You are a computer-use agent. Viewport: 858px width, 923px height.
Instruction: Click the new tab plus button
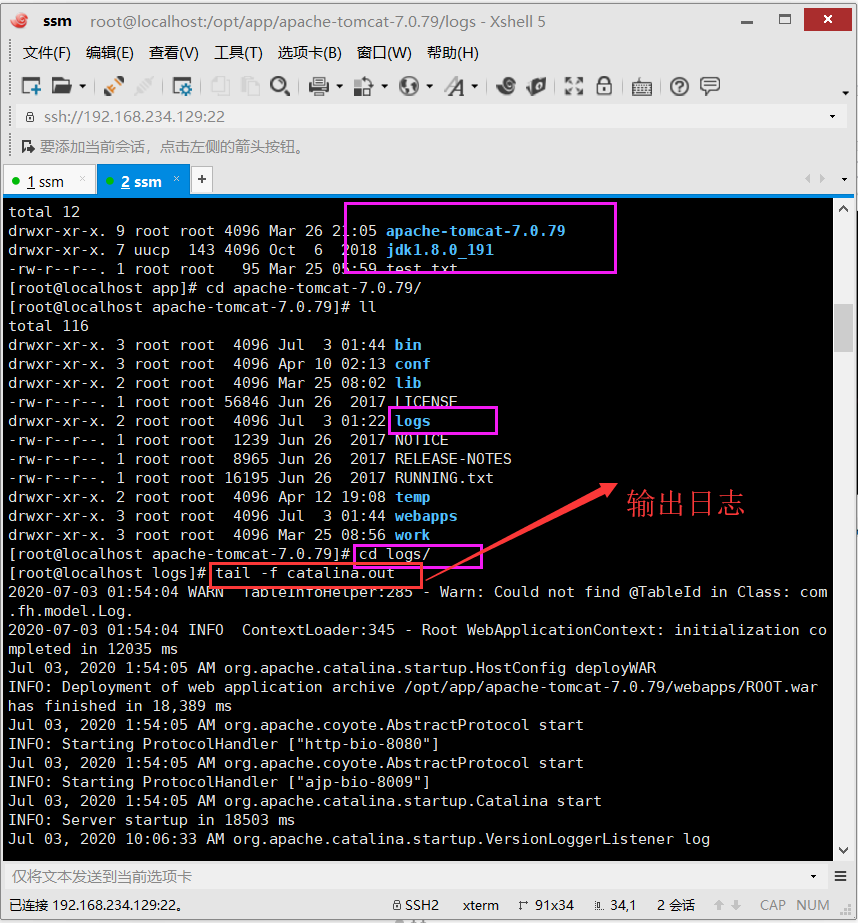tap(200, 180)
